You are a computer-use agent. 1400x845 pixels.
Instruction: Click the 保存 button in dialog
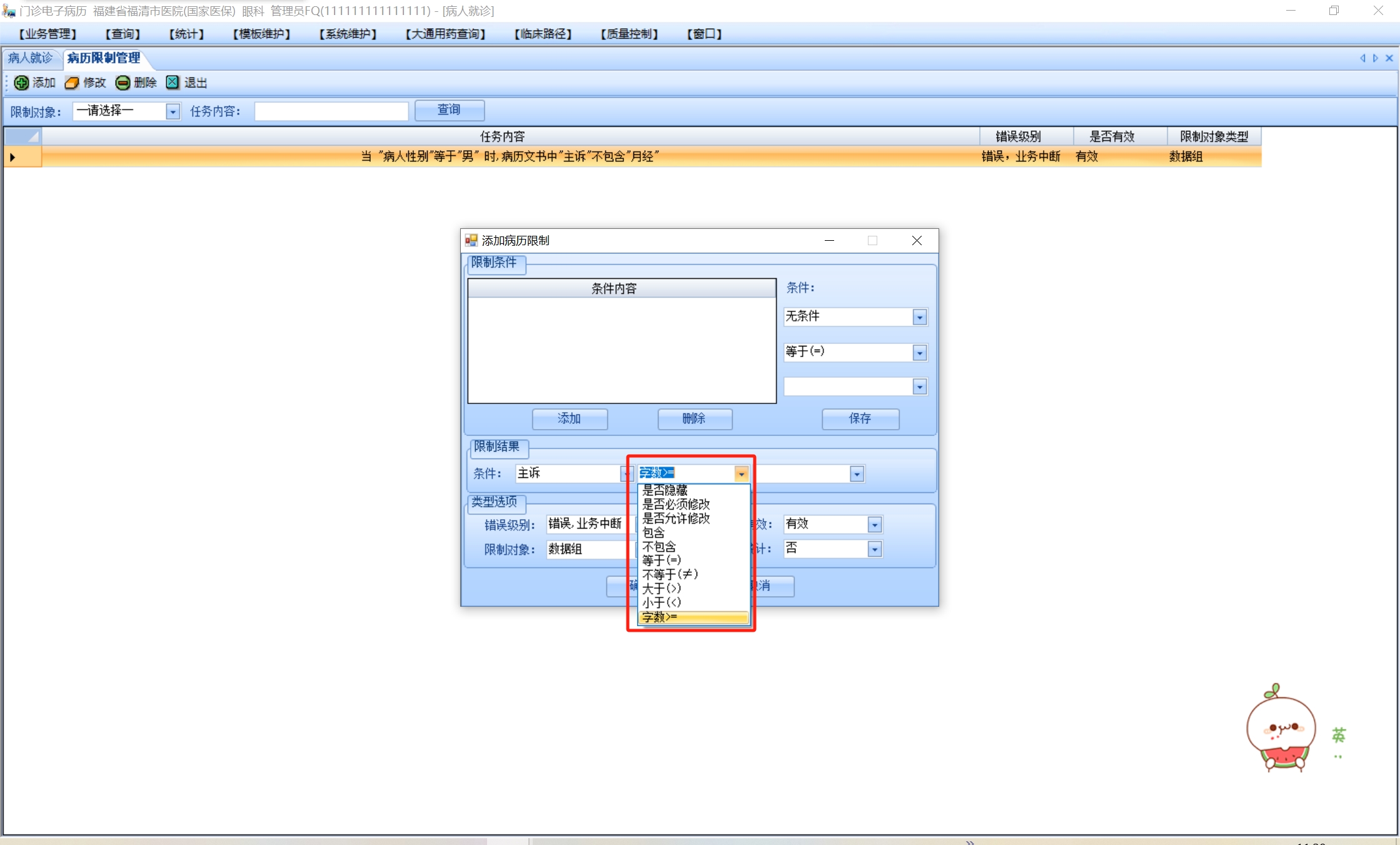[x=860, y=418]
